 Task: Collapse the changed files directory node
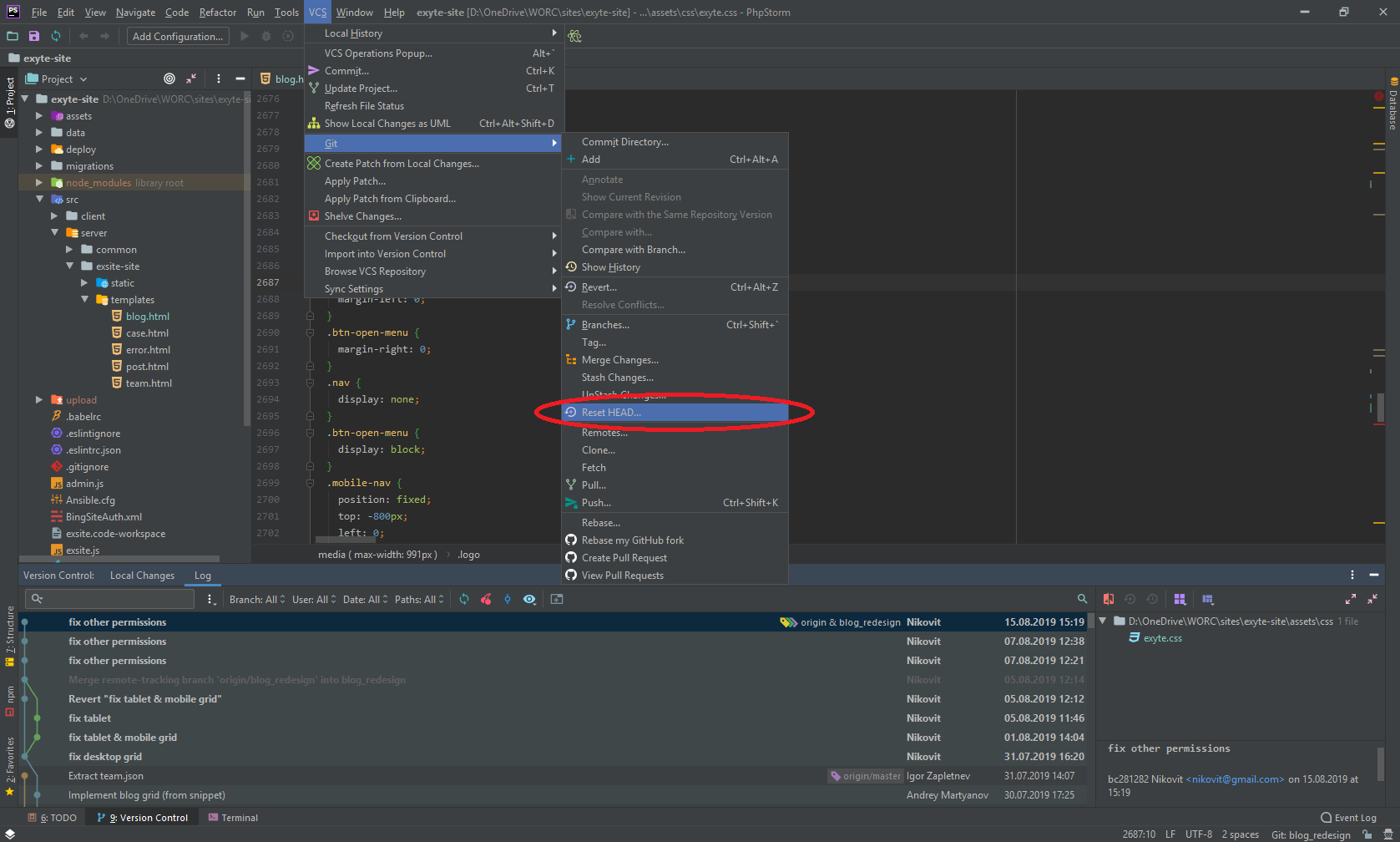[x=1103, y=621]
